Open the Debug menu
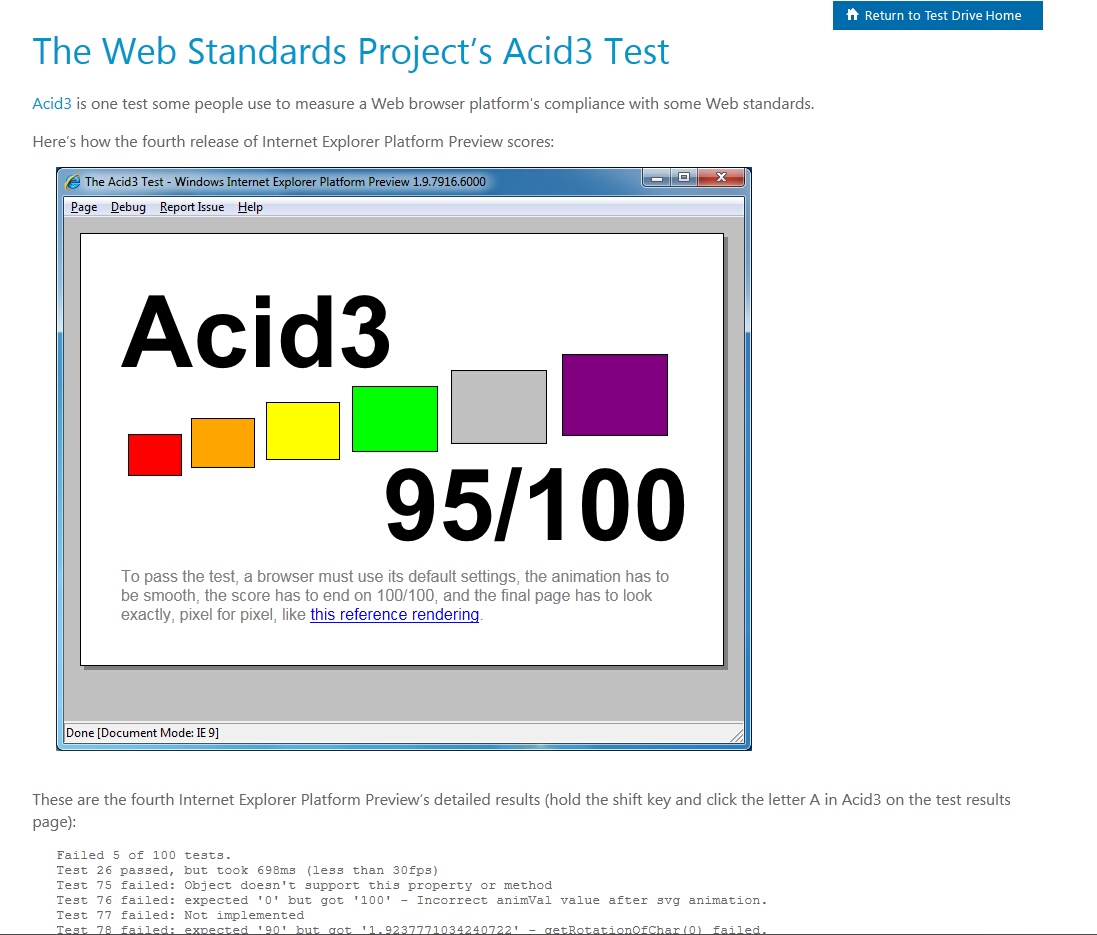1097x935 pixels. [x=128, y=207]
